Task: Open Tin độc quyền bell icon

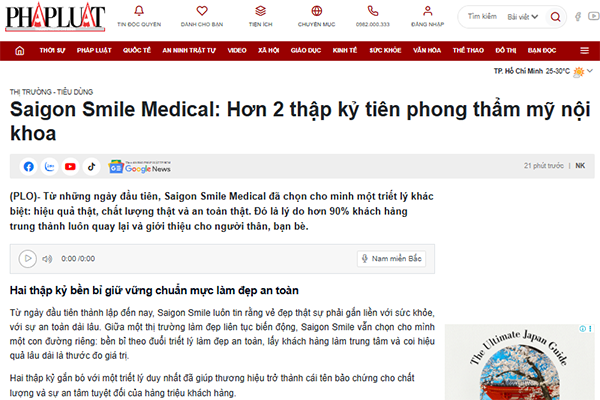Action: (139, 11)
